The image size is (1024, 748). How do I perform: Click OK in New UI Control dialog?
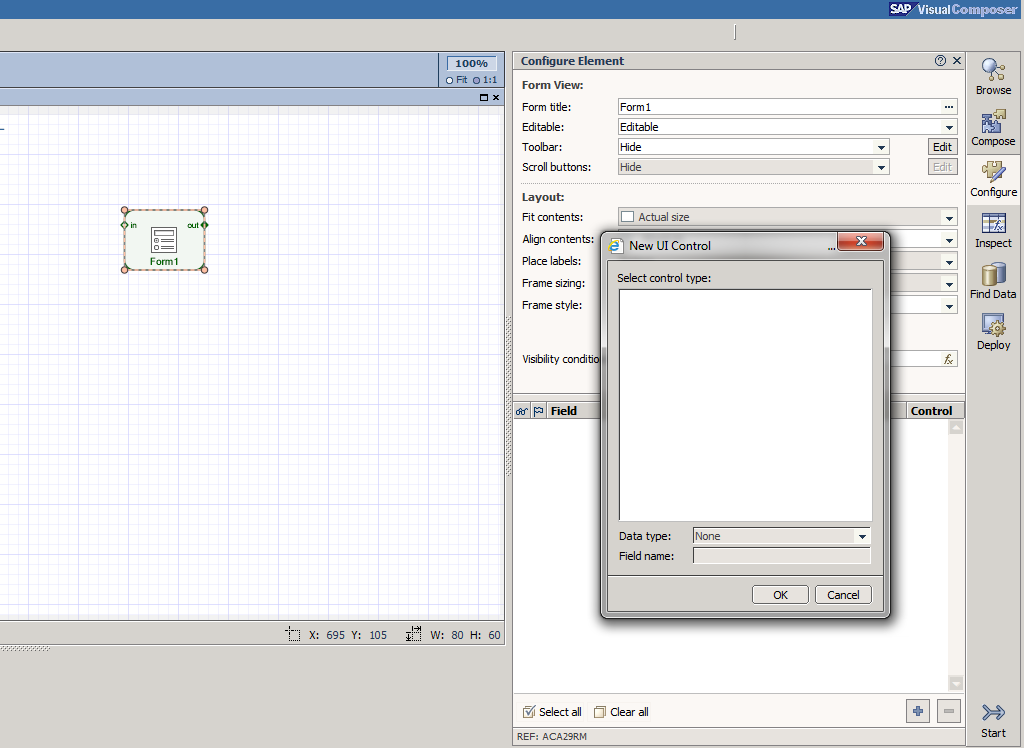pos(780,594)
